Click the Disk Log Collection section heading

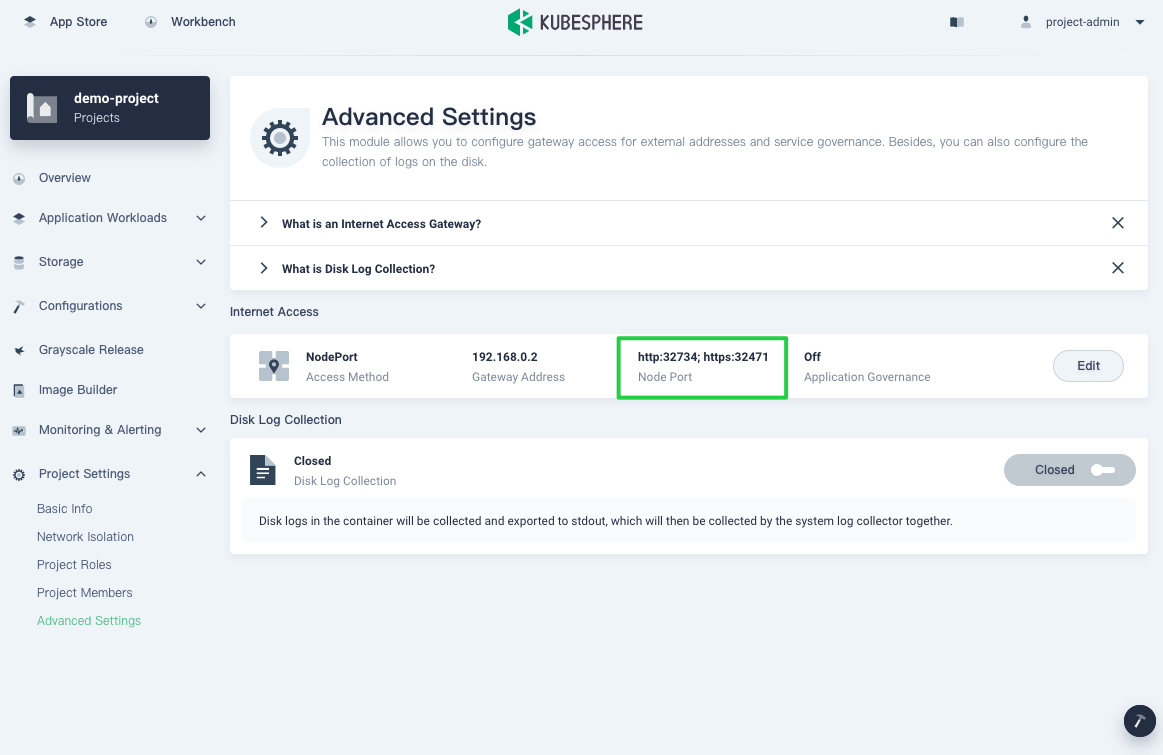pyautogui.click(x=286, y=420)
